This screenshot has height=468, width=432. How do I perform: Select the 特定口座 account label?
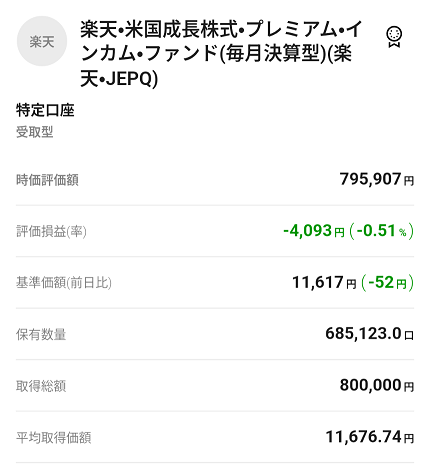pyautogui.click(x=45, y=110)
